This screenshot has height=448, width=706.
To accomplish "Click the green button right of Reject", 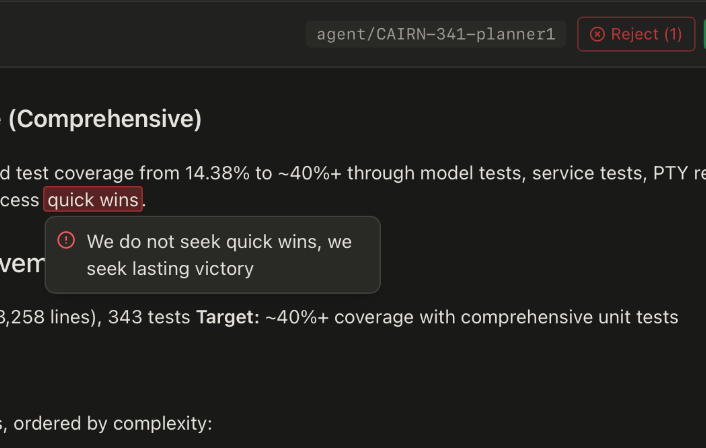I will click(x=704, y=34).
